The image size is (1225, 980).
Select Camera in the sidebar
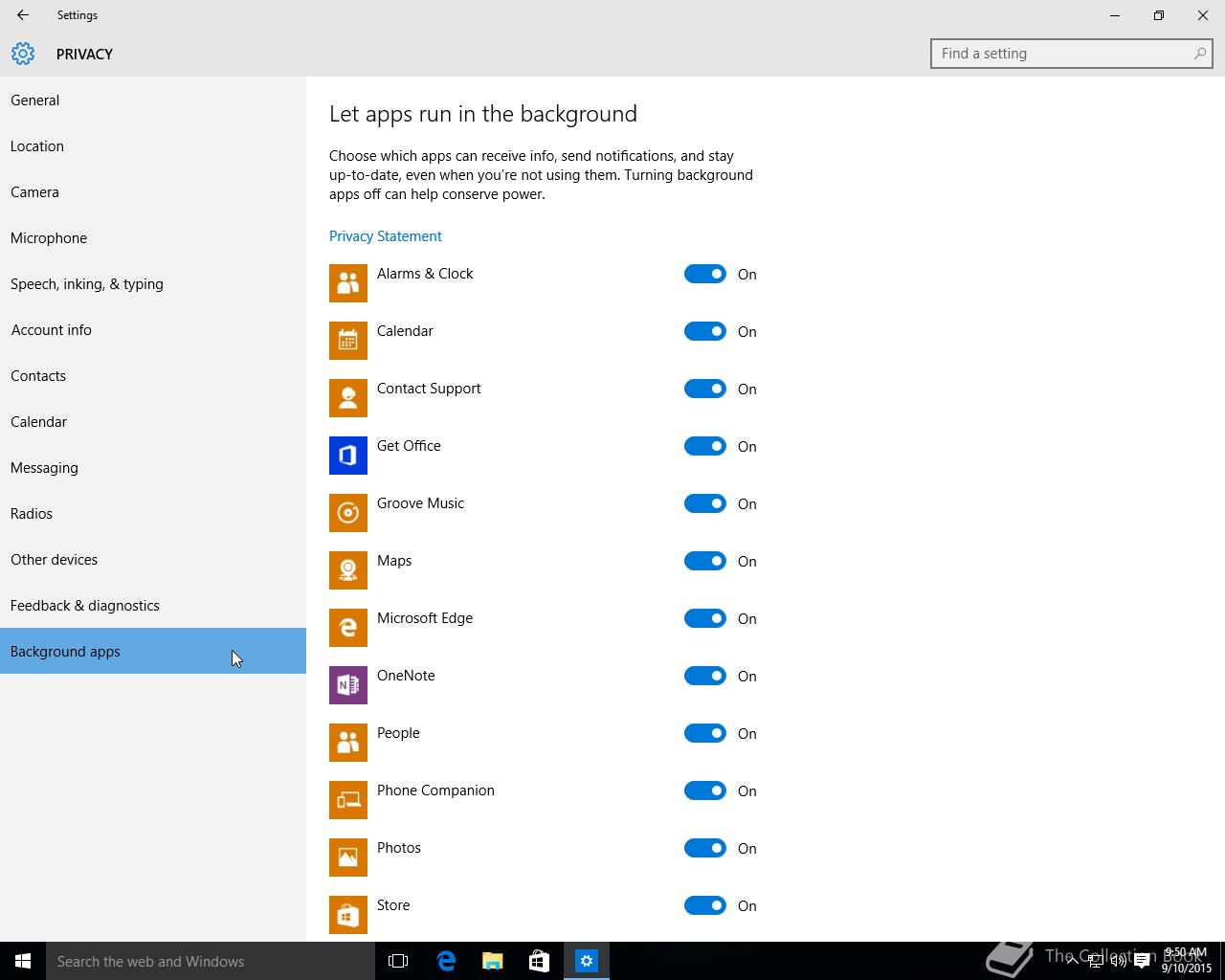coord(153,191)
